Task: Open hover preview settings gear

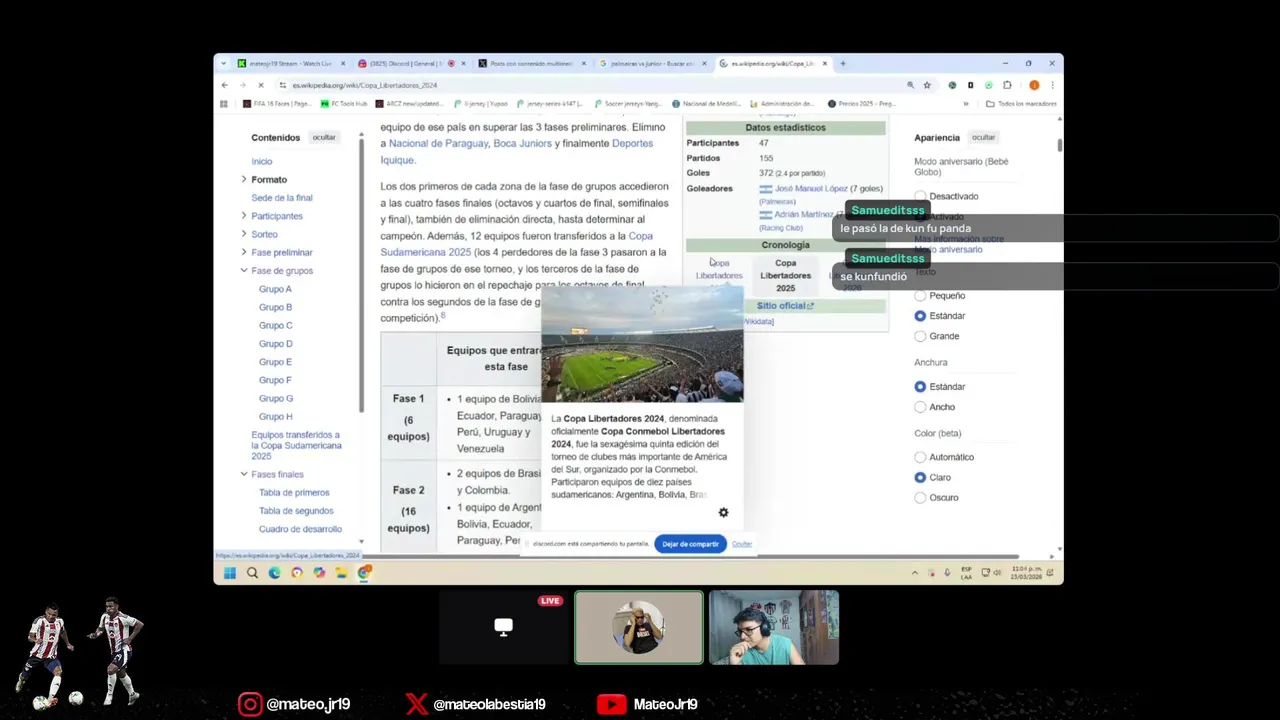Action: 723,512
